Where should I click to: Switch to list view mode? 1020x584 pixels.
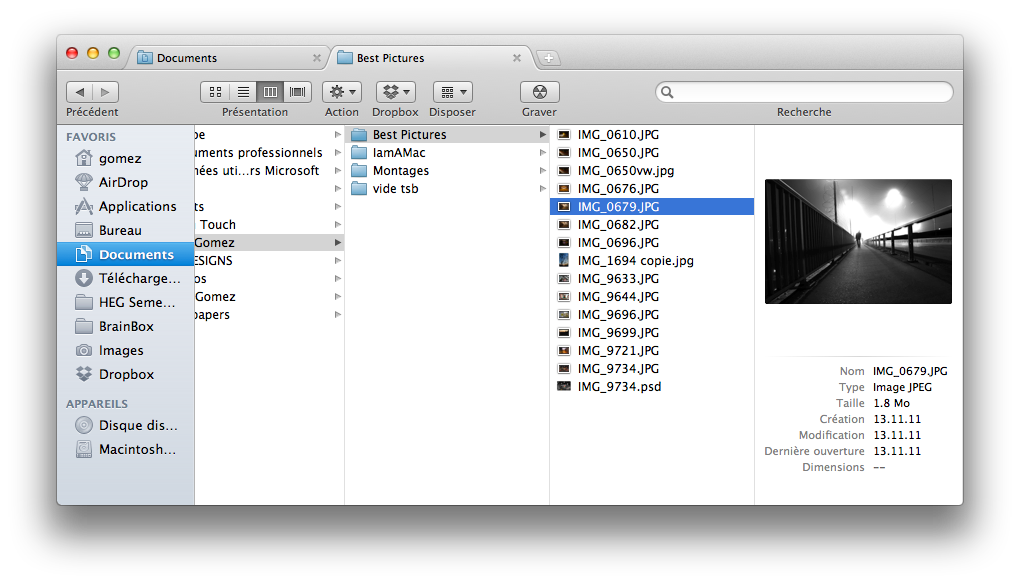coord(242,92)
